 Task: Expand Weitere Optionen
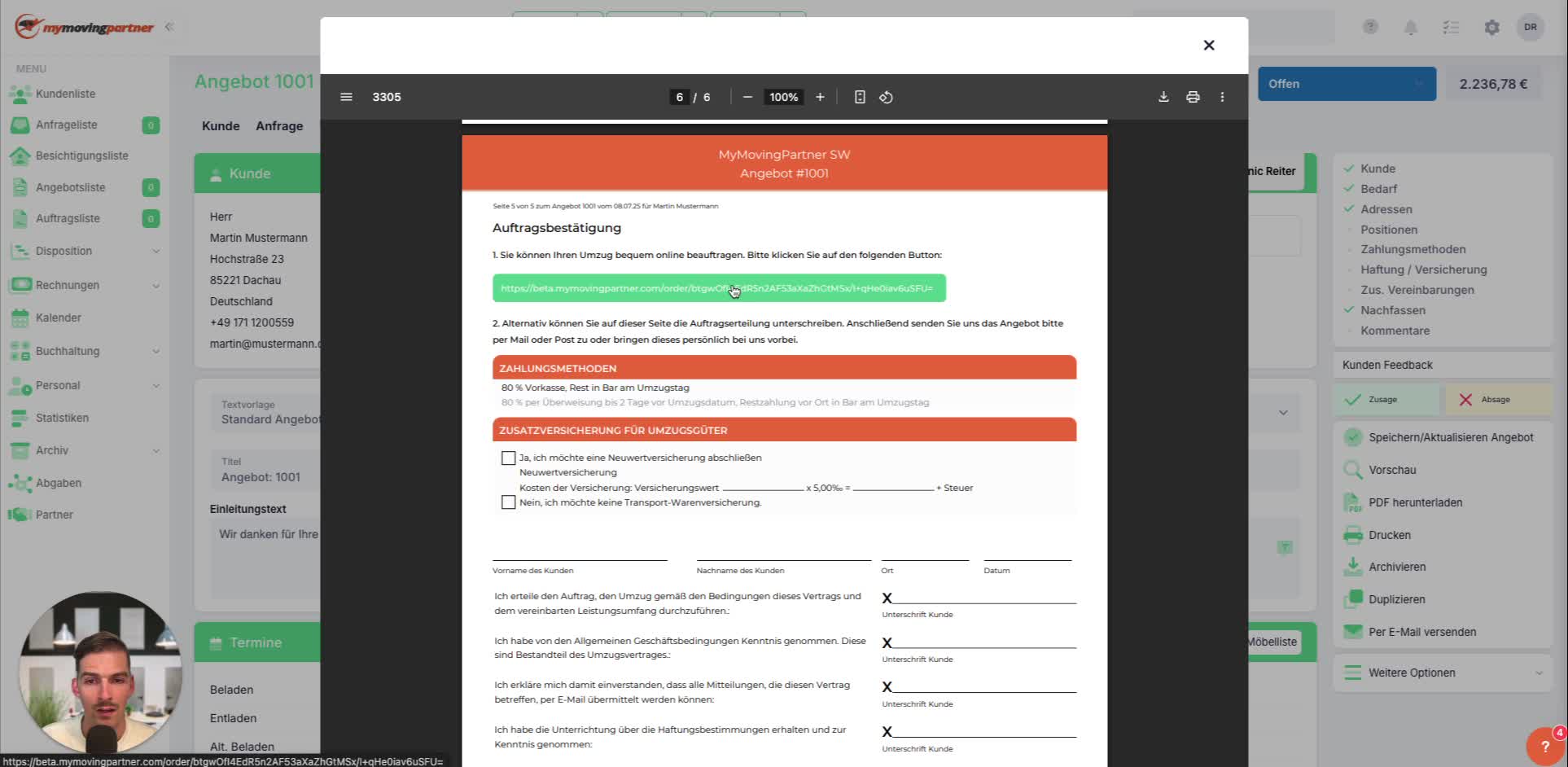(1443, 673)
